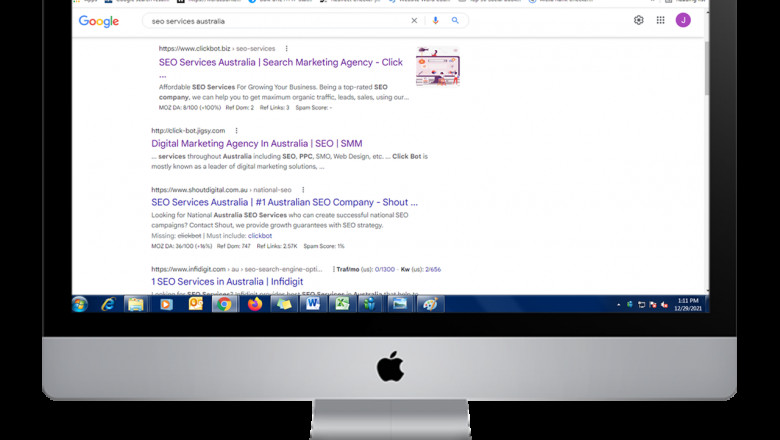
Task: Click 'Spam Score: 1%' metric text
Action: [x=324, y=246]
